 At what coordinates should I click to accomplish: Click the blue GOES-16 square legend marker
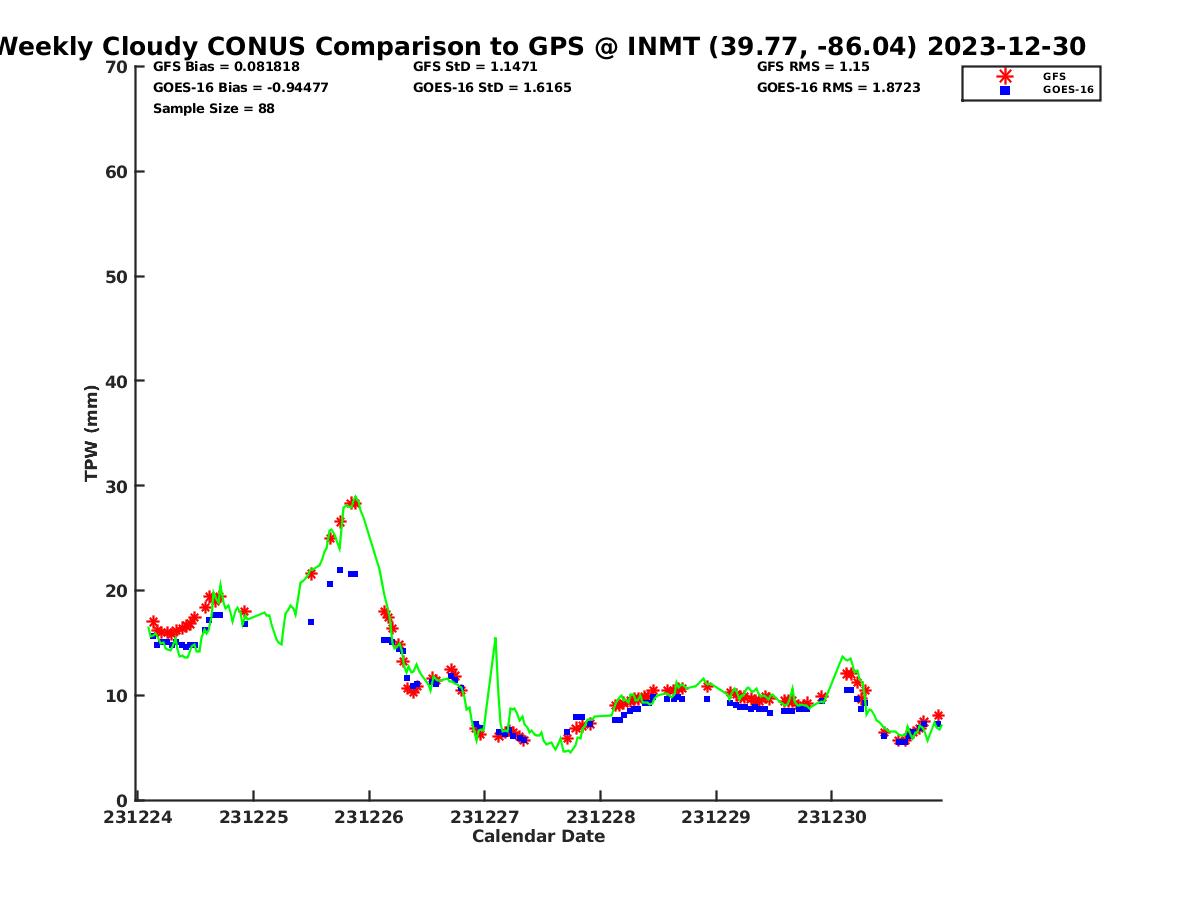click(x=1005, y=90)
